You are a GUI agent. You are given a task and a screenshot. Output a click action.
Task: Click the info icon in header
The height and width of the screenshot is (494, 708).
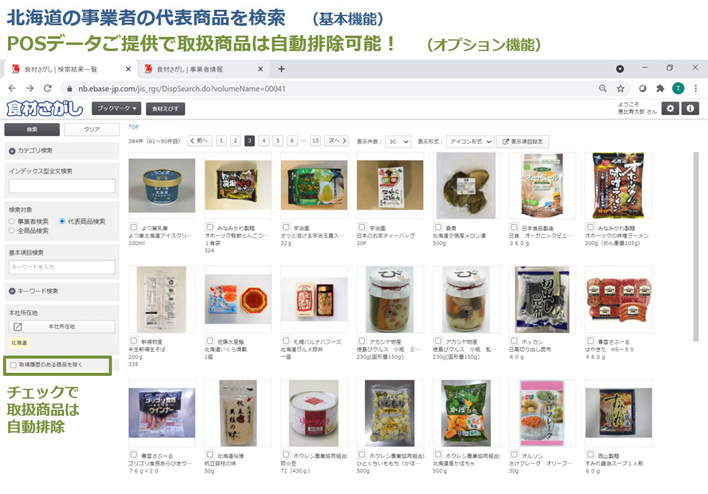coord(690,108)
